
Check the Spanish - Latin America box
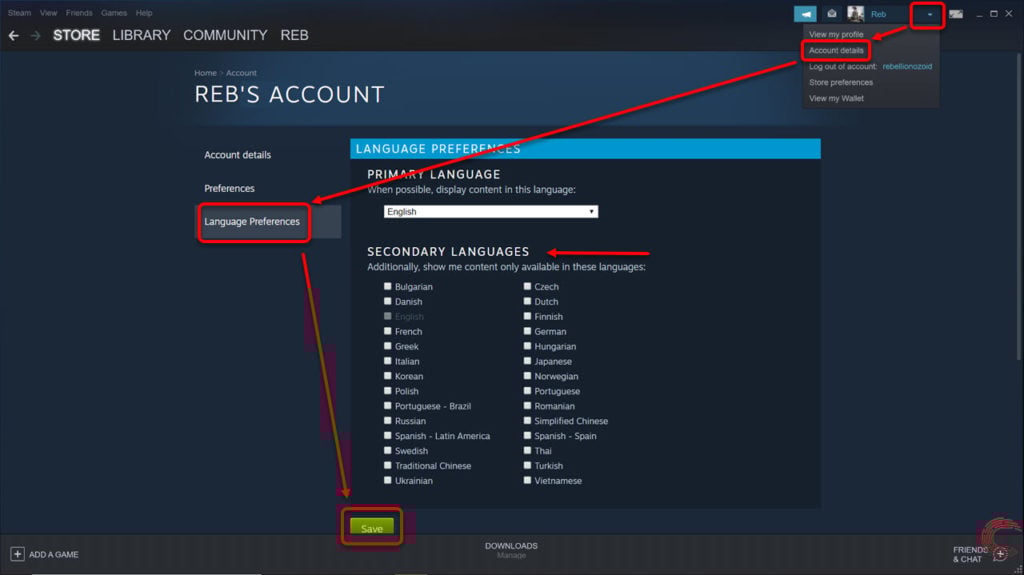pyautogui.click(x=387, y=436)
